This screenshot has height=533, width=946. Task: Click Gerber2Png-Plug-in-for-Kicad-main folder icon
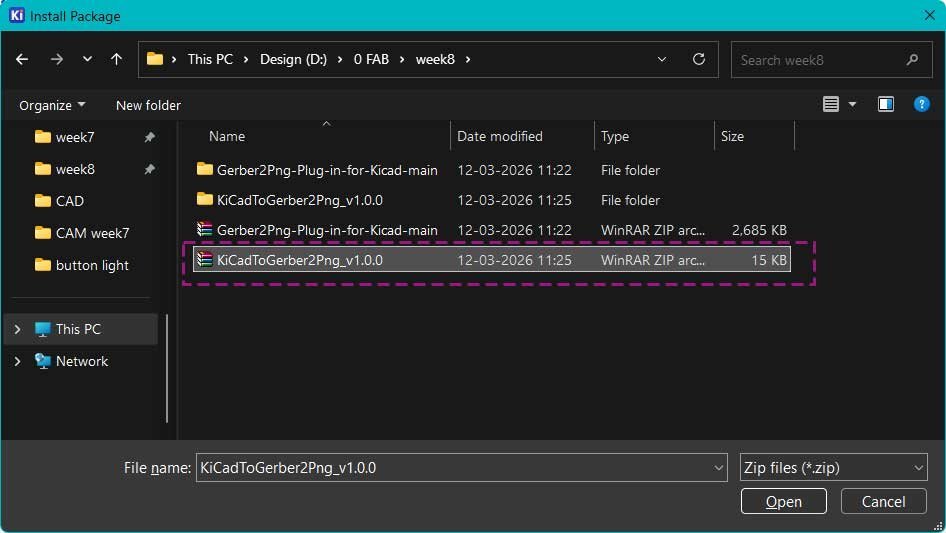205,169
